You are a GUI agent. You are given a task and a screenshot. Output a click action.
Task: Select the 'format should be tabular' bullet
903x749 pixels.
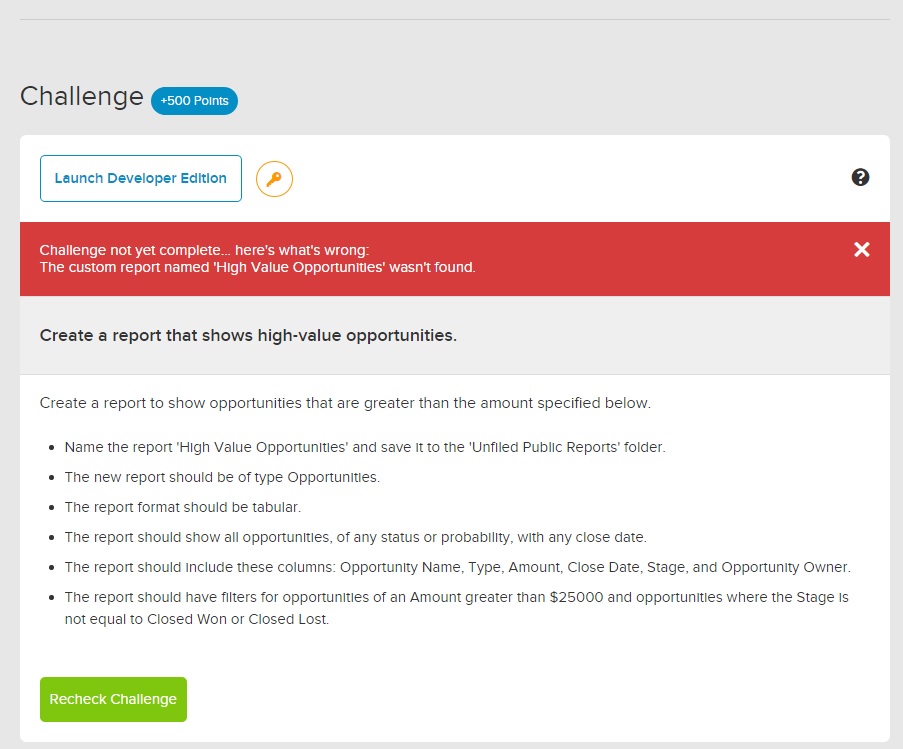183,507
